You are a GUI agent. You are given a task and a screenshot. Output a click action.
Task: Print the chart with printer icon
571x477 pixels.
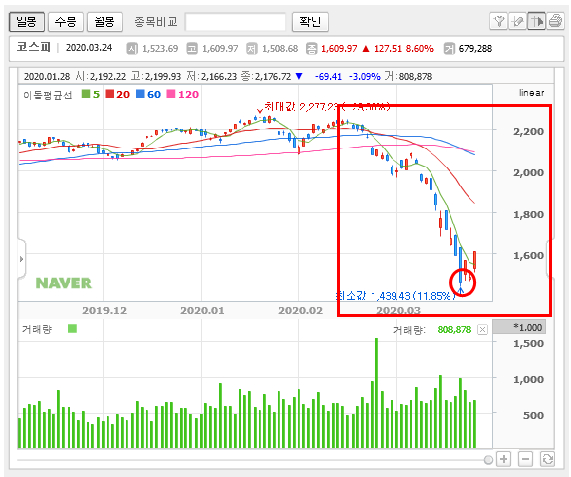(555, 21)
